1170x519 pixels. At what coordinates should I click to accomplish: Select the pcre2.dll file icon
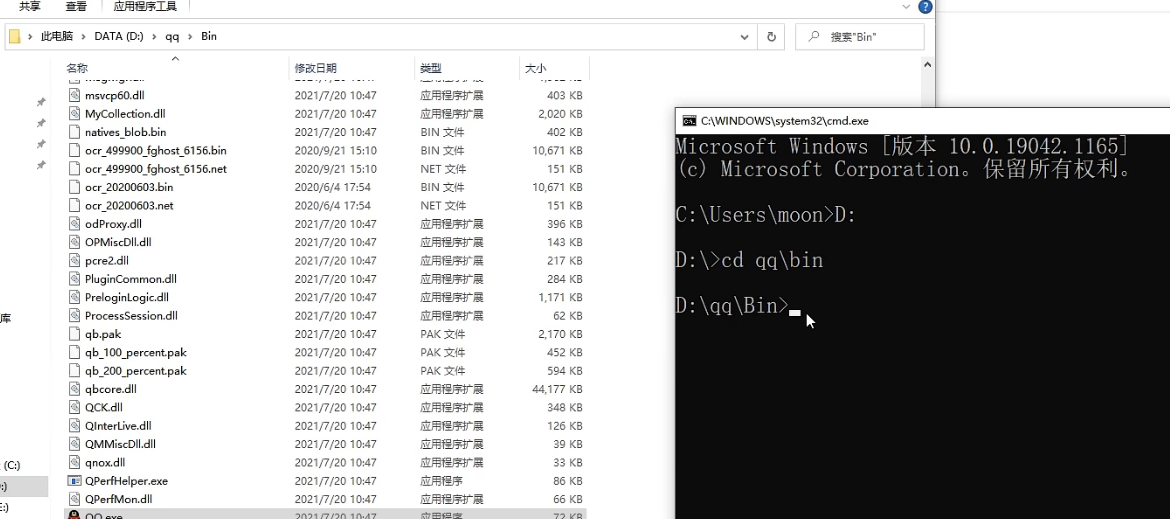click(x=73, y=260)
